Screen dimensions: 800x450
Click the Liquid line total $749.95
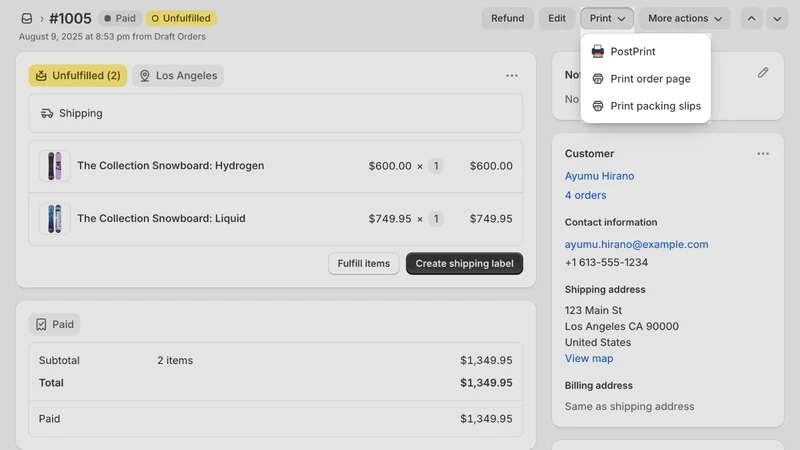pyautogui.click(x=491, y=218)
